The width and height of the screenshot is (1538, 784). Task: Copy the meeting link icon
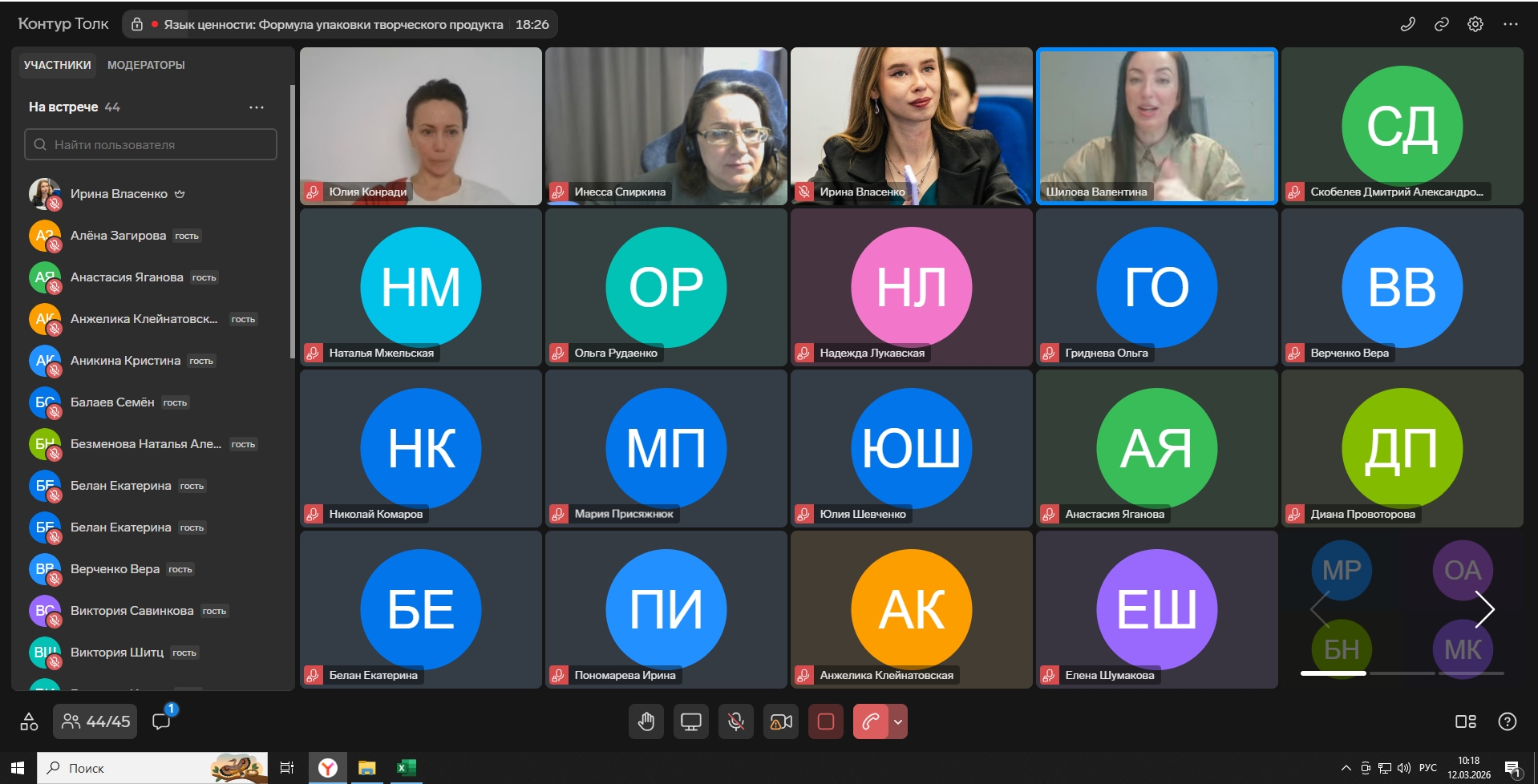coord(1441,24)
